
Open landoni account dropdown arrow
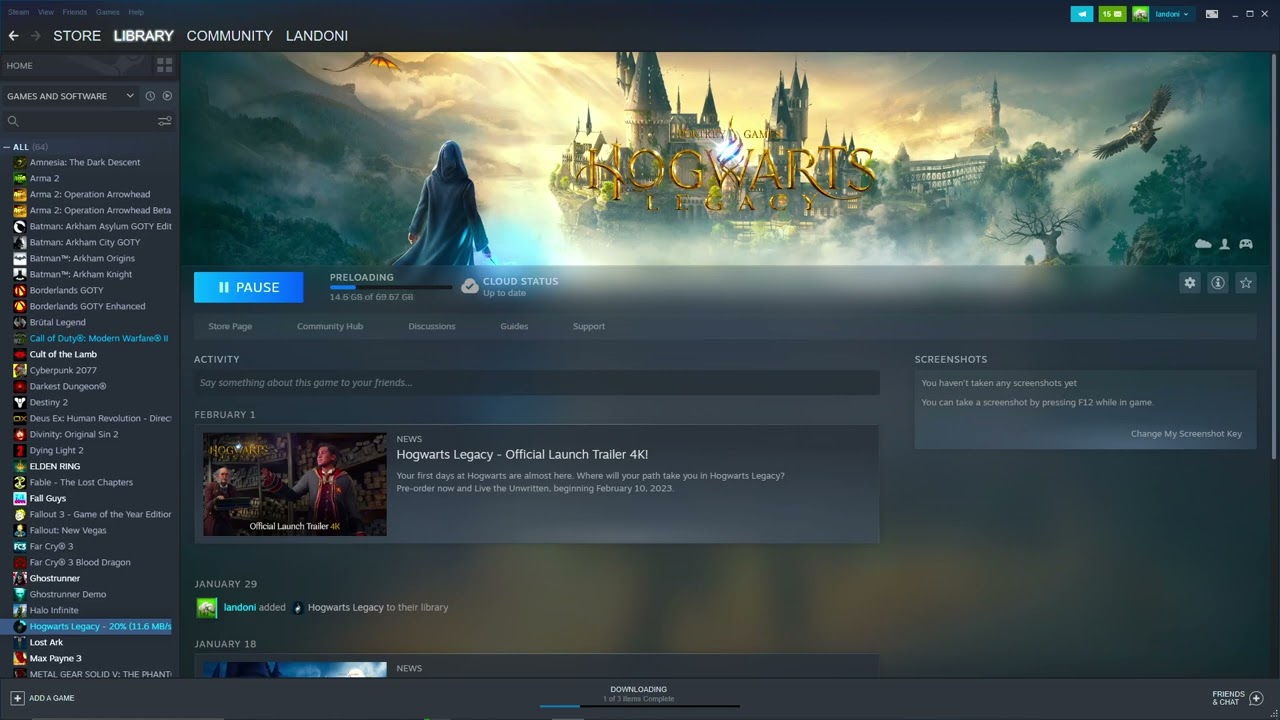pyautogui.click(x=1186, y=14)
